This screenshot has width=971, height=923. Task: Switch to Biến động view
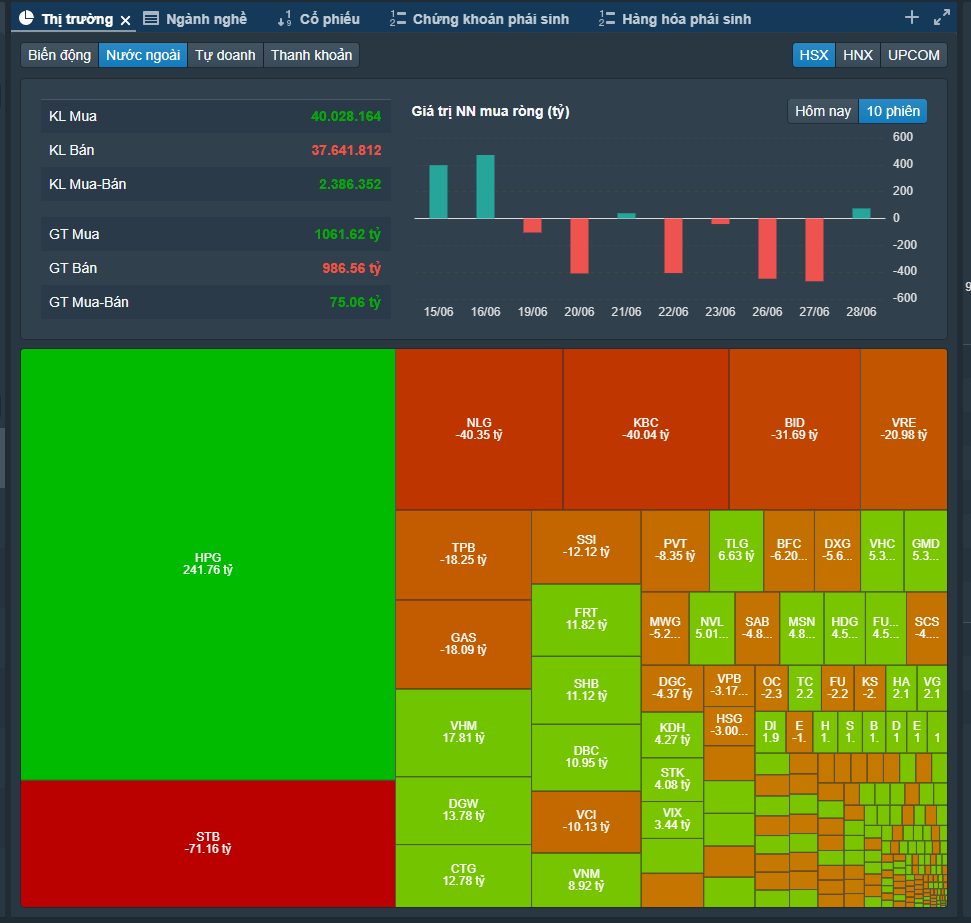(x=59, y=55)
